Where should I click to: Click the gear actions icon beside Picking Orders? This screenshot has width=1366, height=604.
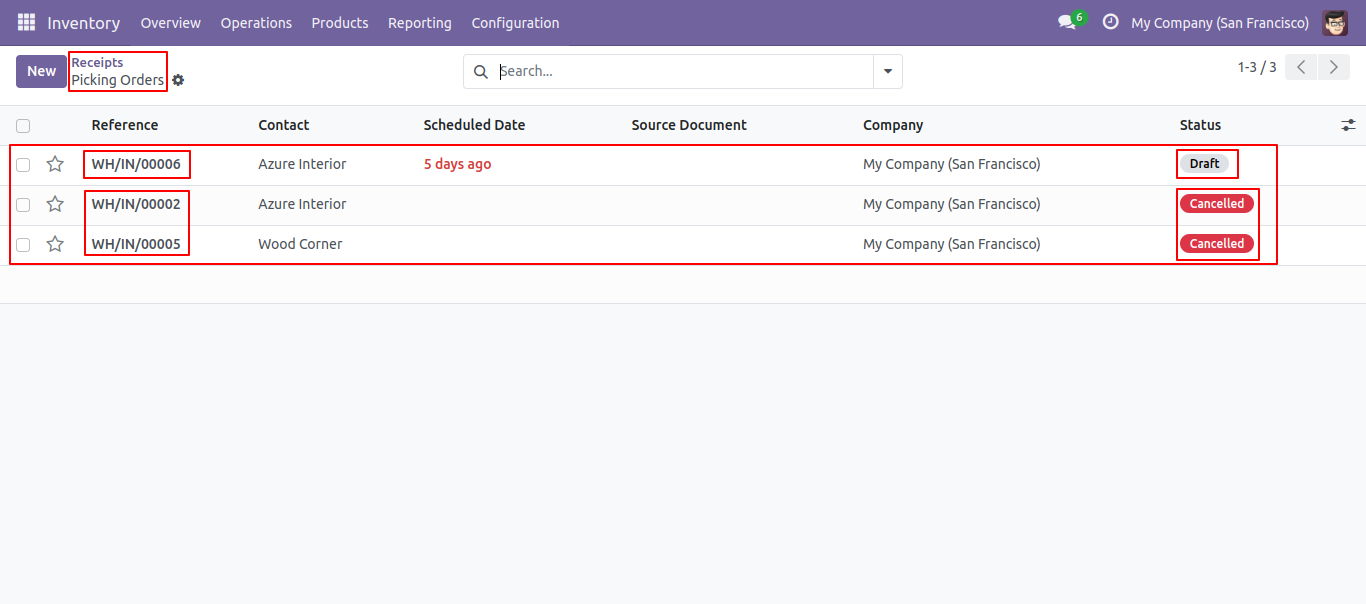pyautogui.click(x=178, y=80)
